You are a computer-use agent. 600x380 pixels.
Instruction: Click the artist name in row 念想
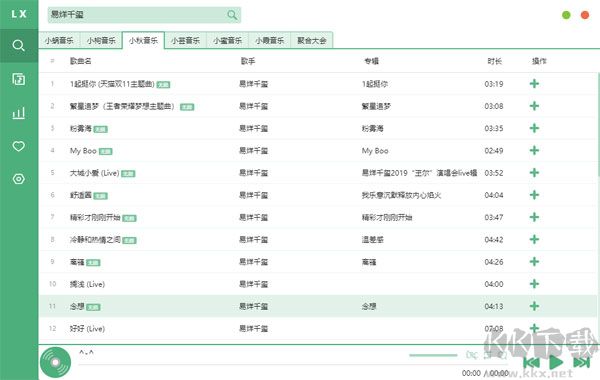(x=253, y=306)
